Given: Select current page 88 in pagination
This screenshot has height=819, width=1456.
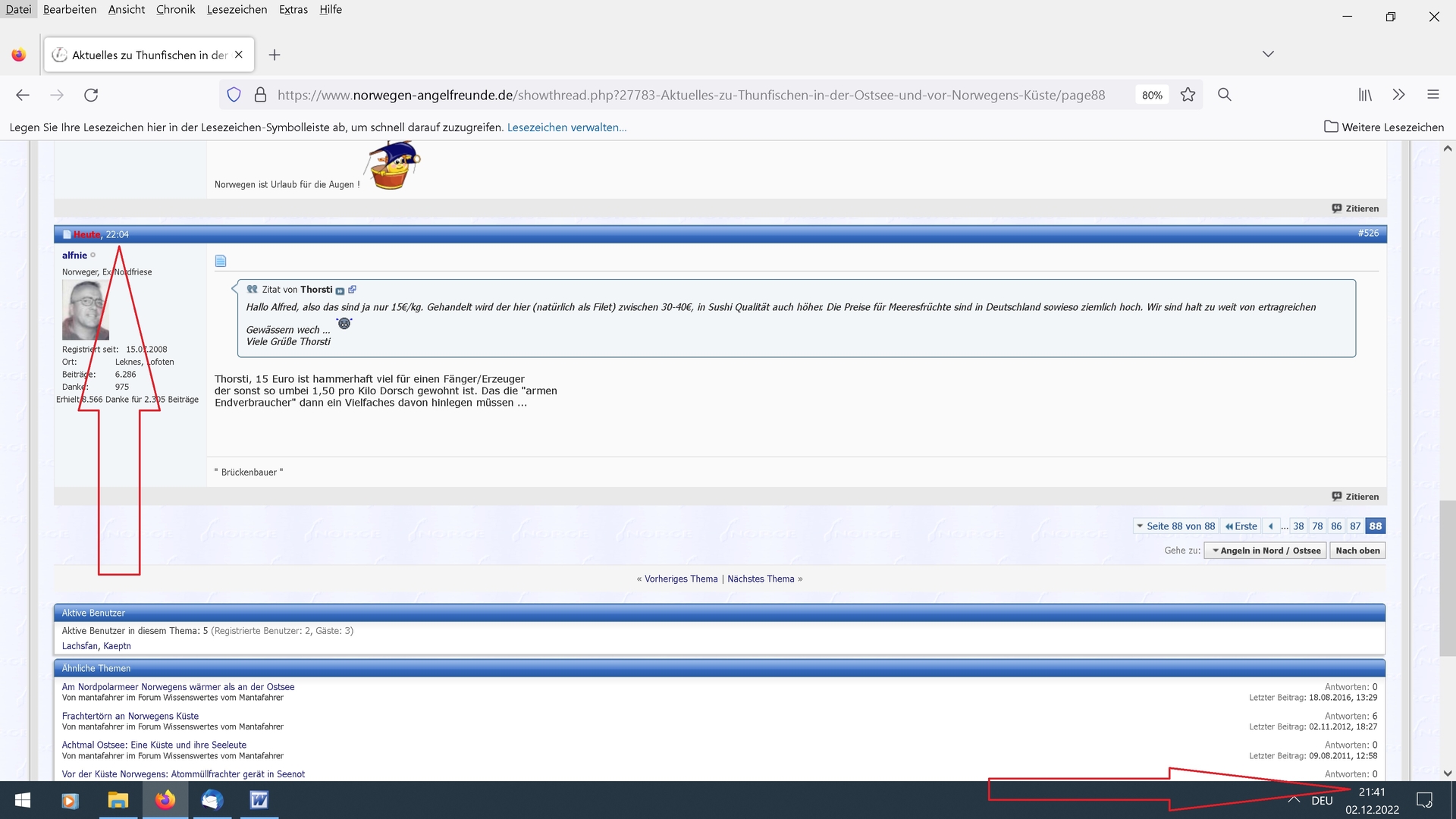Looking at the screenshot, I should click(1376, 526).
